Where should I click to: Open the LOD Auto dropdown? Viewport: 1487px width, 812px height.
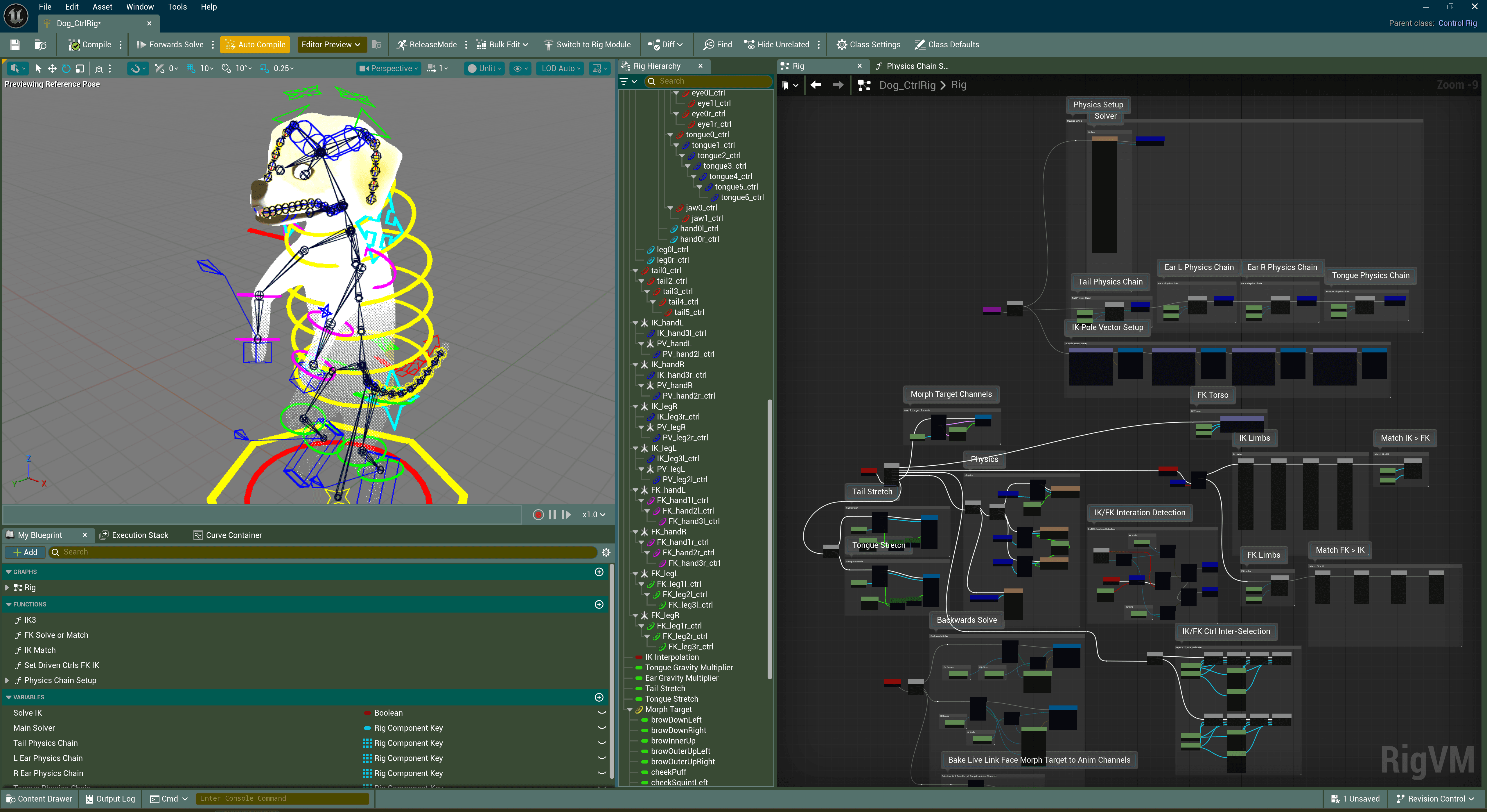click(x=561, y=68)
